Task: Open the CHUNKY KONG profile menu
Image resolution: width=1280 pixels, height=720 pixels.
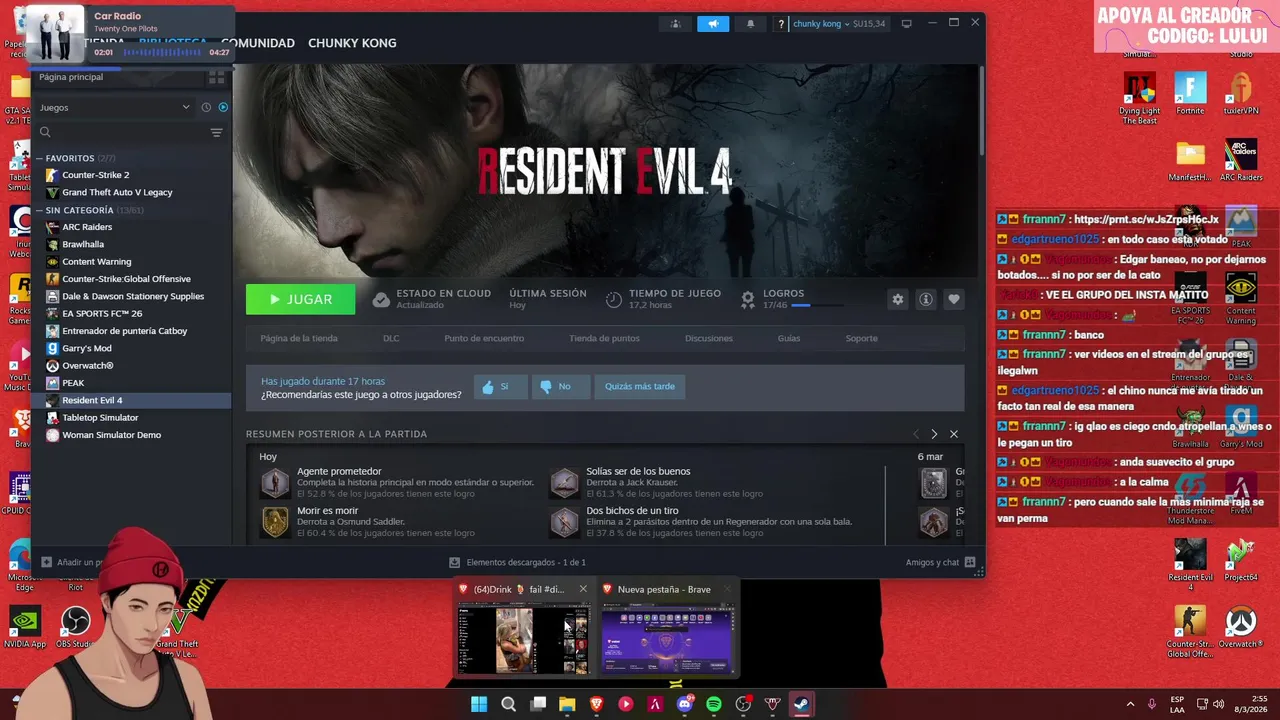Action: tap(352, 43)
